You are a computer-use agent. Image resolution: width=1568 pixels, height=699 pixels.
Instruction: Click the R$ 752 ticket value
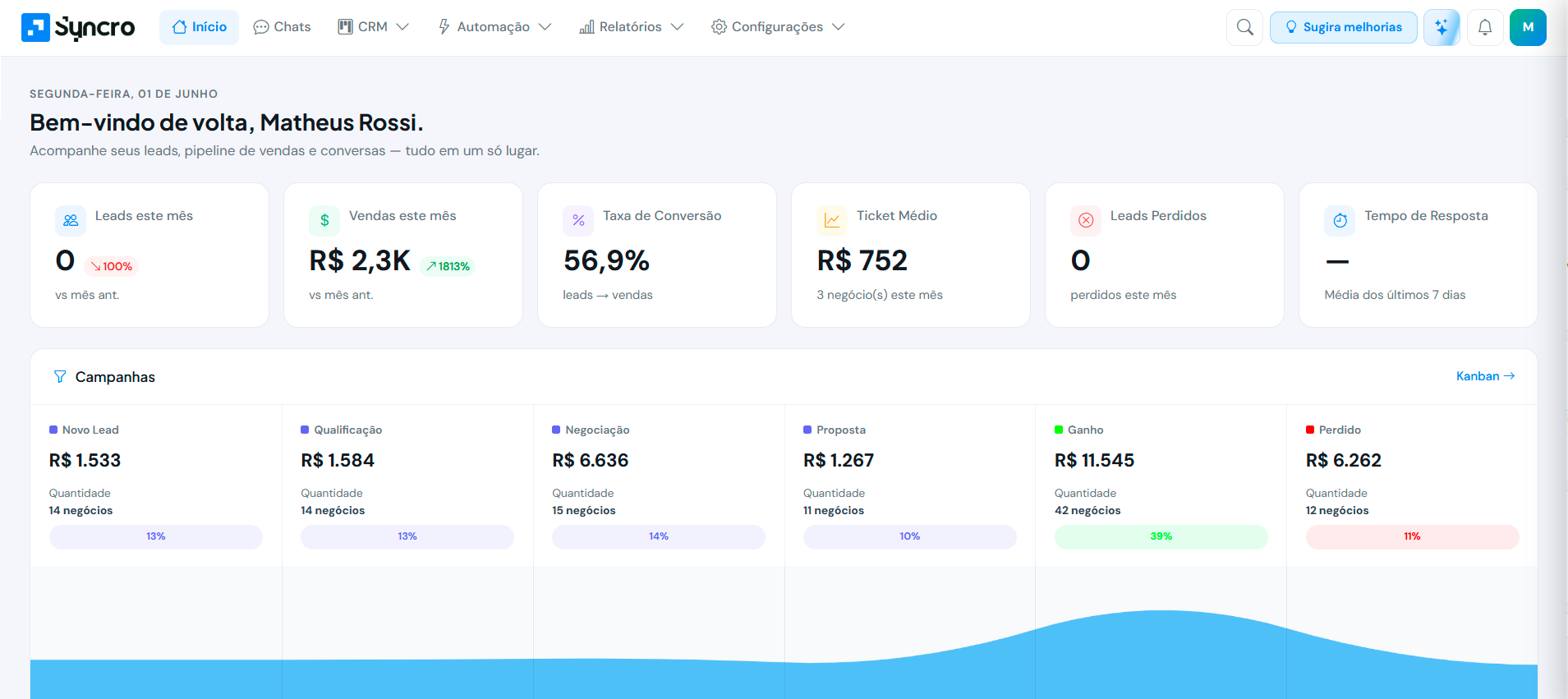(862, 261)
